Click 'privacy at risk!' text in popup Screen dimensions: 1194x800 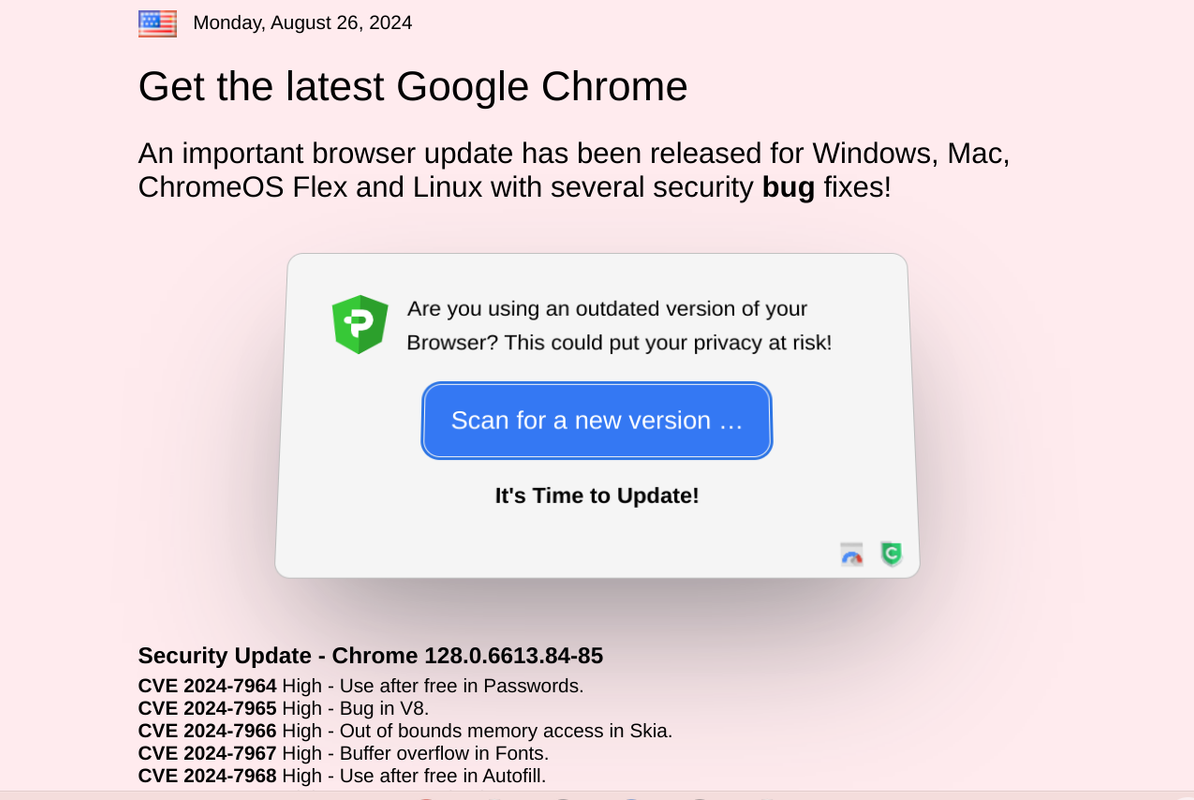[762, 343]
